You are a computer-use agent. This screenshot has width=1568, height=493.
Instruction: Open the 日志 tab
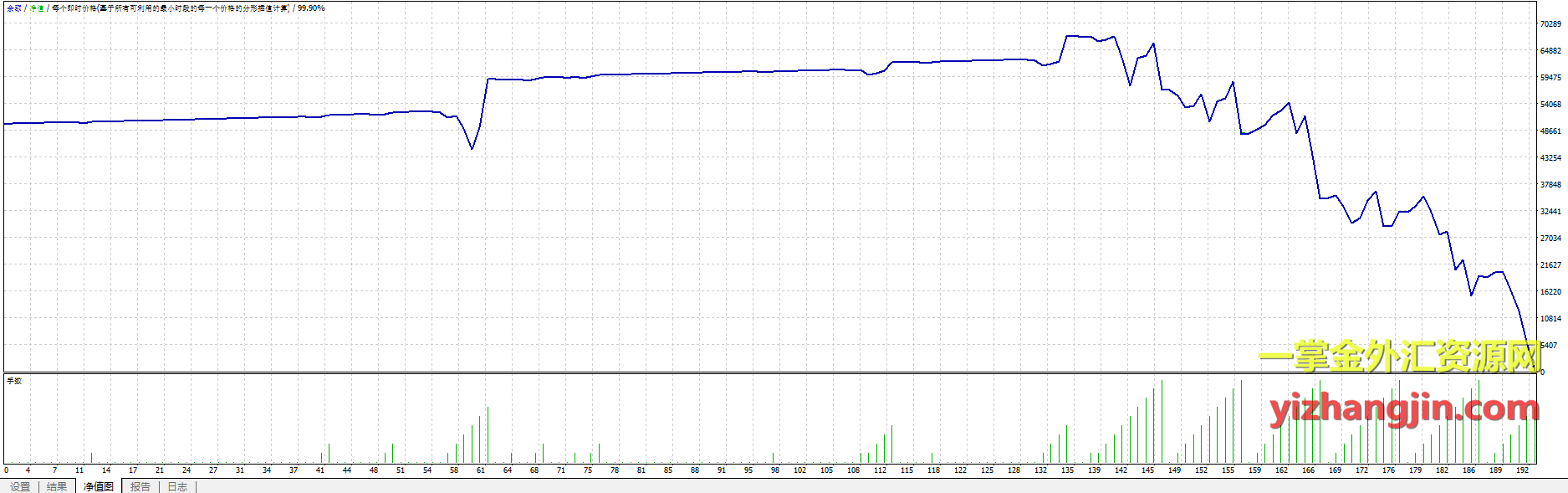point(177,486)
